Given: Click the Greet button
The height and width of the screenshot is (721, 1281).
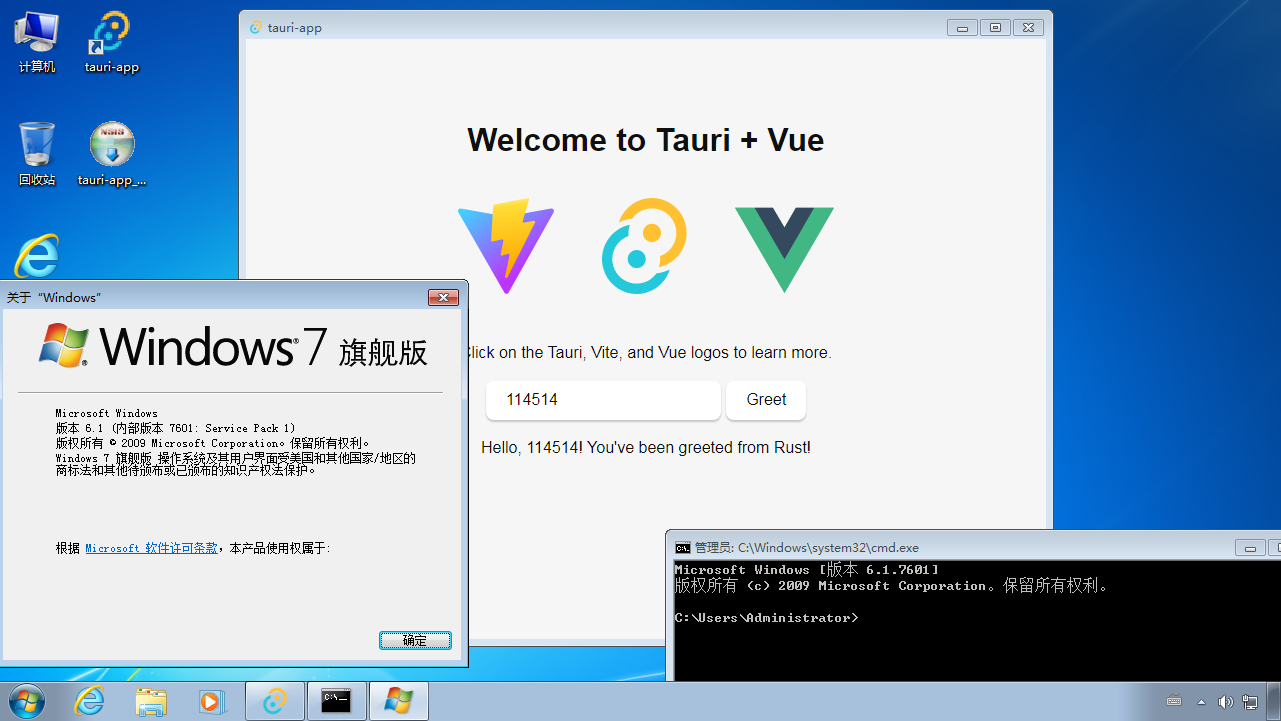Looking at the screenshot, I should coord(766,400).
